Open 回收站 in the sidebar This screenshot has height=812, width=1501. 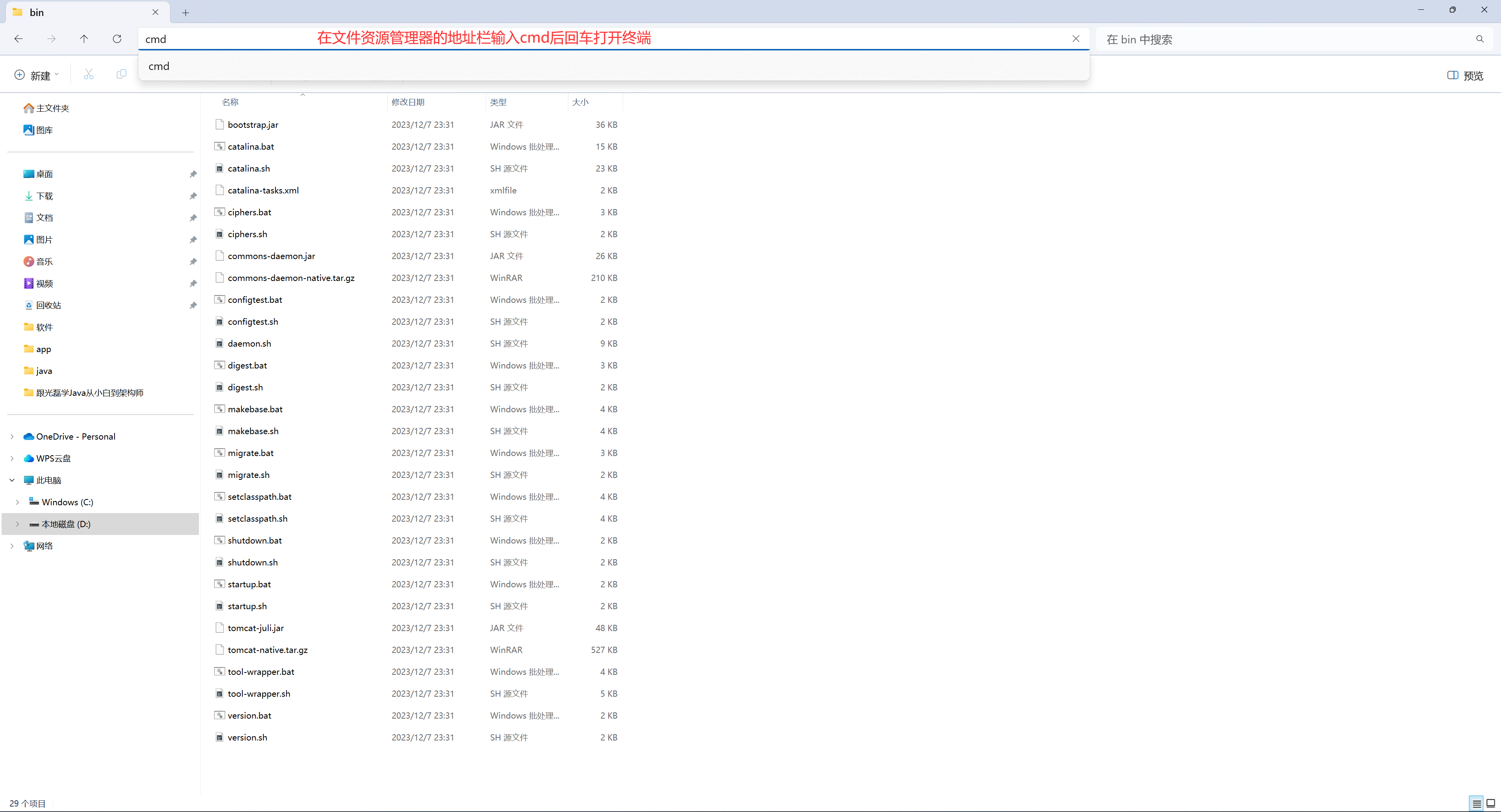click(x=42, y=305)
